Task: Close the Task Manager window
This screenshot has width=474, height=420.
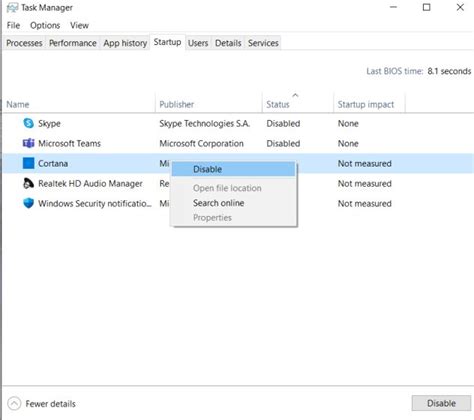Action: click(x=460, y=7)
